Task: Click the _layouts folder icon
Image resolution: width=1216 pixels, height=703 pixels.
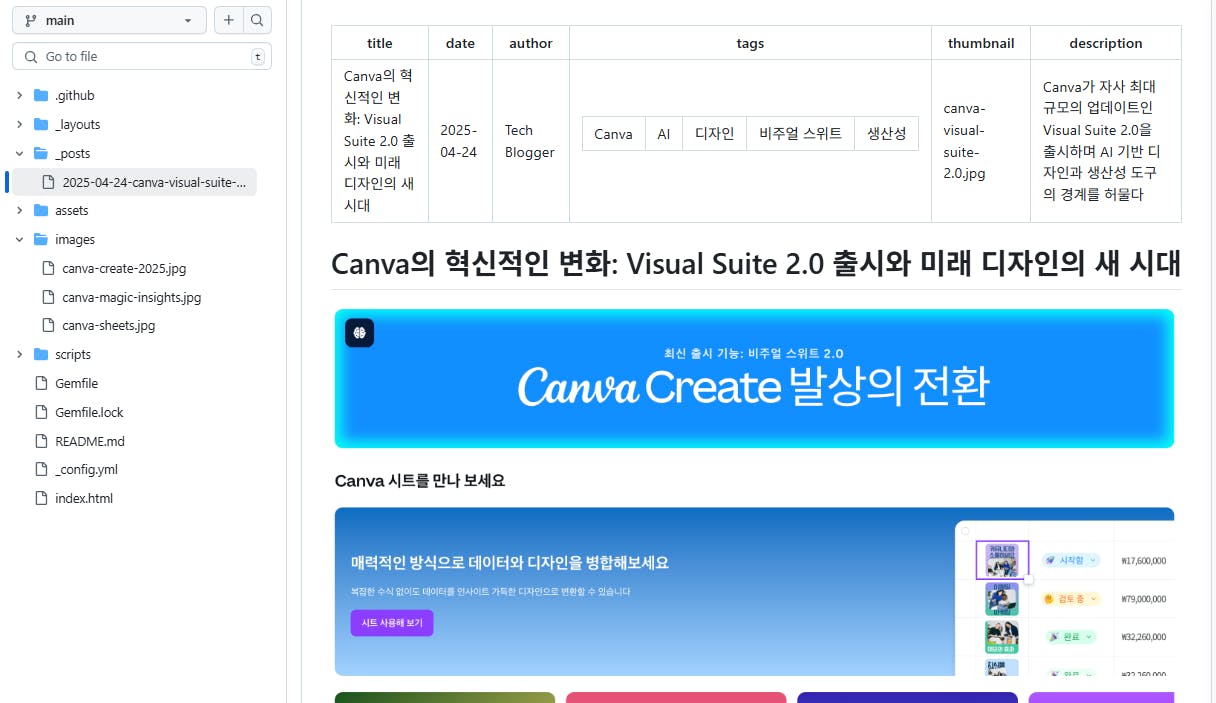Action: (41, 125)
